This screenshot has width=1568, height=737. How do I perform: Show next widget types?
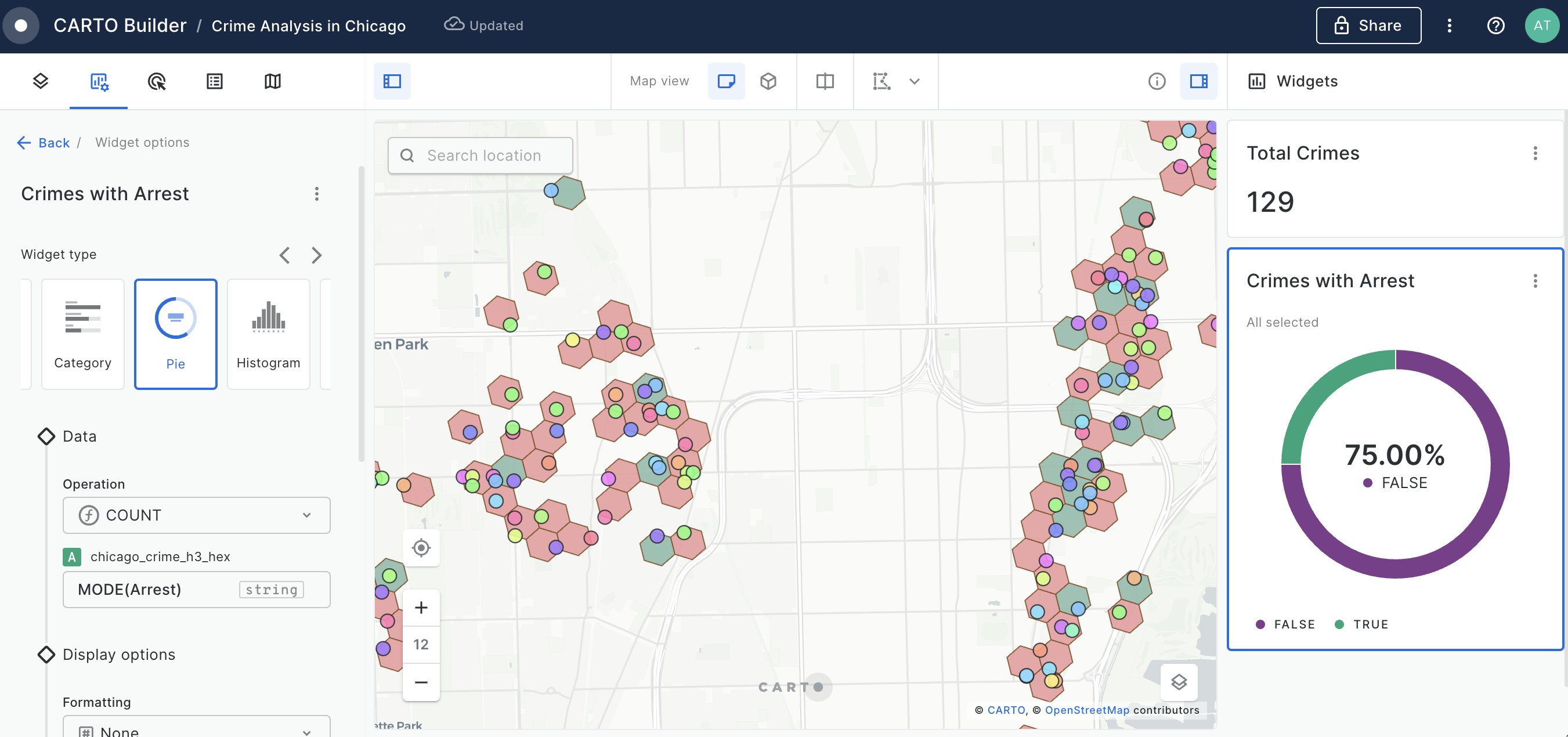[316, 255]
